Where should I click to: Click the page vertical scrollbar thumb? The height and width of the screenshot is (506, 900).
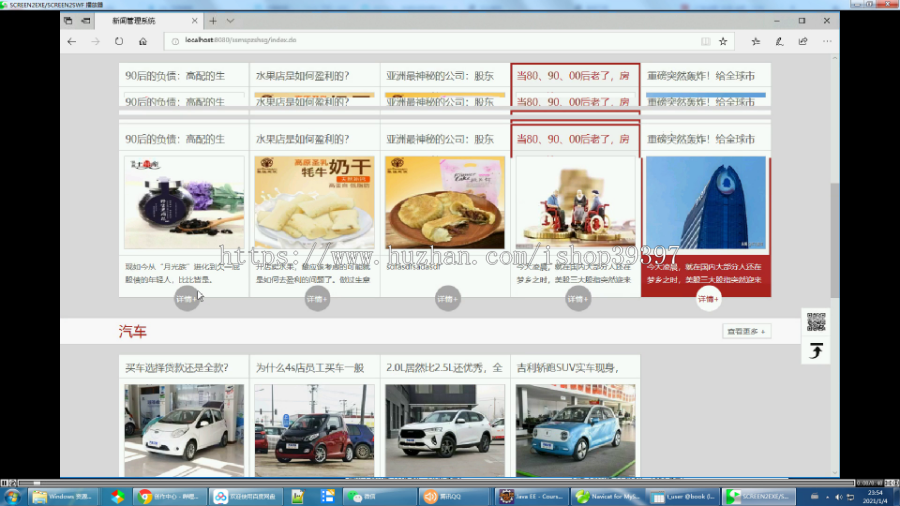(835, 240)
